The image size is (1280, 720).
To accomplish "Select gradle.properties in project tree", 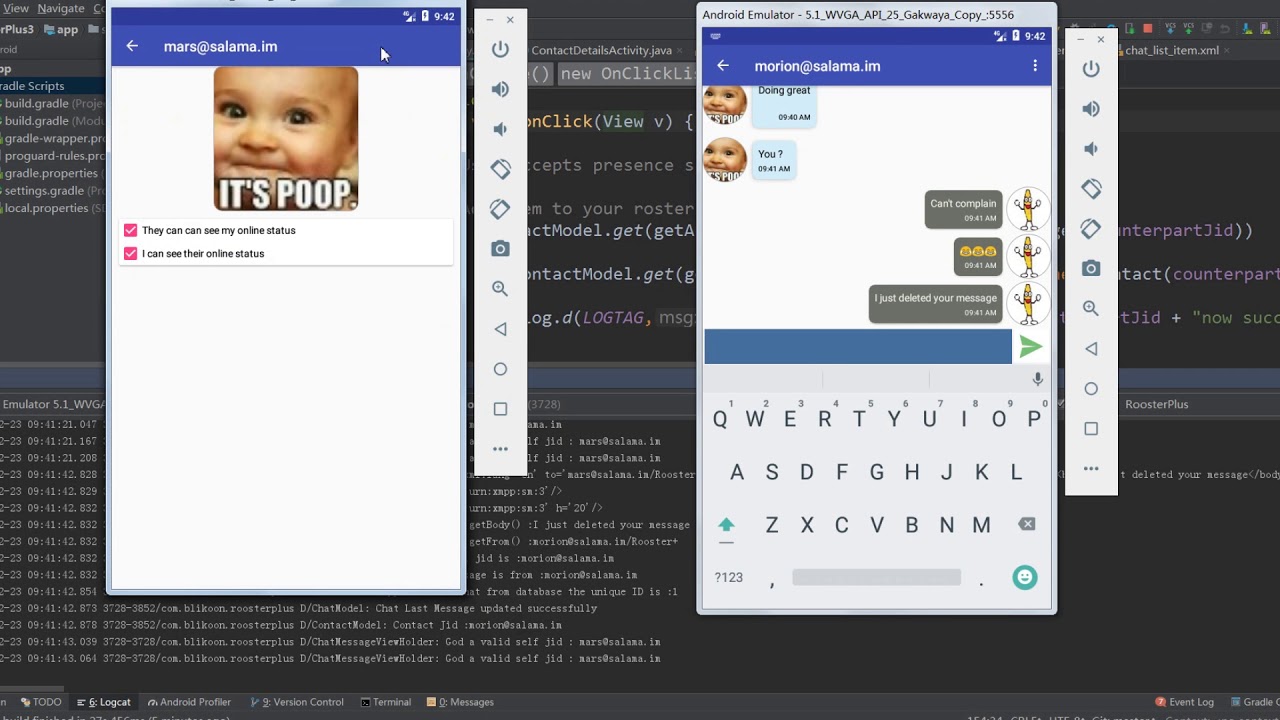I will [x=51, y=173].
